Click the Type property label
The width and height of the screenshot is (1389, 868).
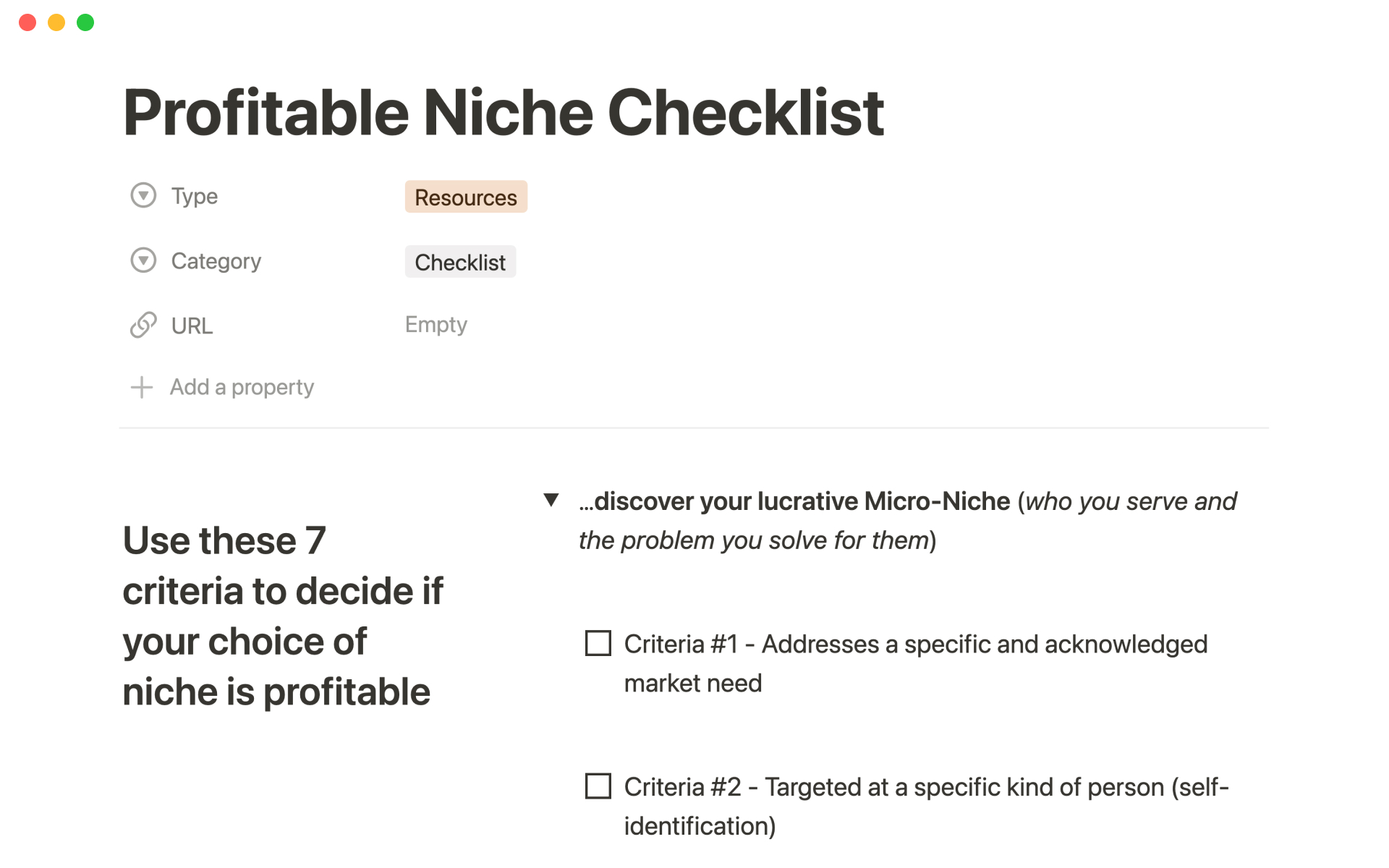click(x=194, y=196)
